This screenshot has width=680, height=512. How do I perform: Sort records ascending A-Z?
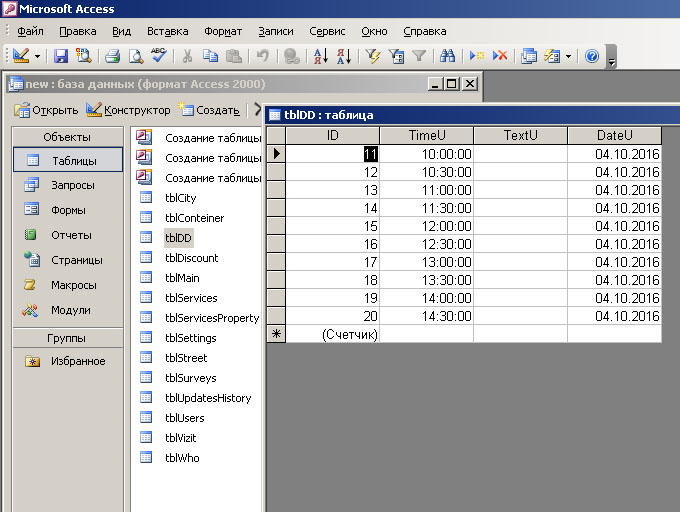click(320, 57)
